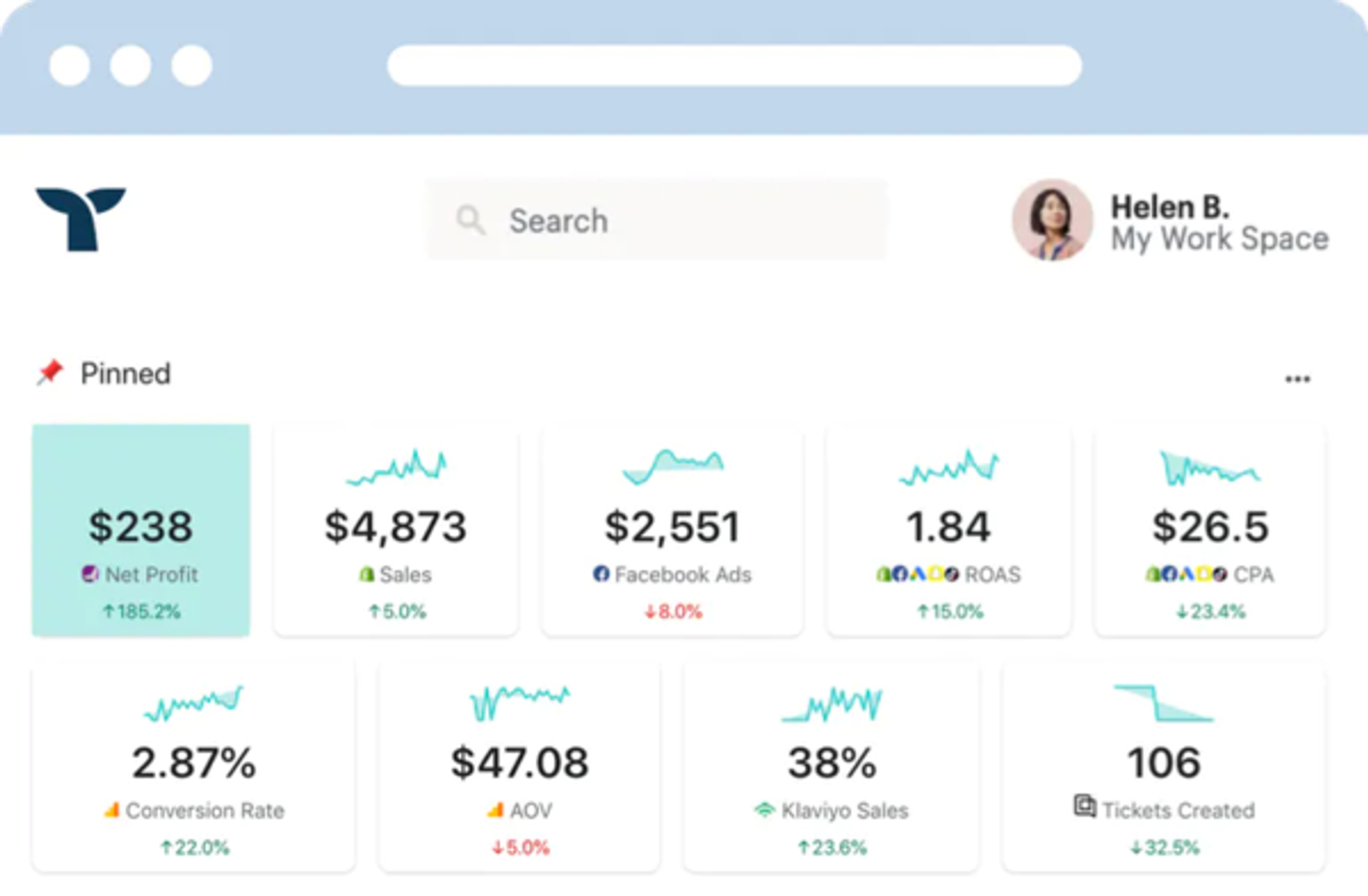1368x896 pixels.
Task: Click the Sales sparkline chart
Action: coord(396,466)
